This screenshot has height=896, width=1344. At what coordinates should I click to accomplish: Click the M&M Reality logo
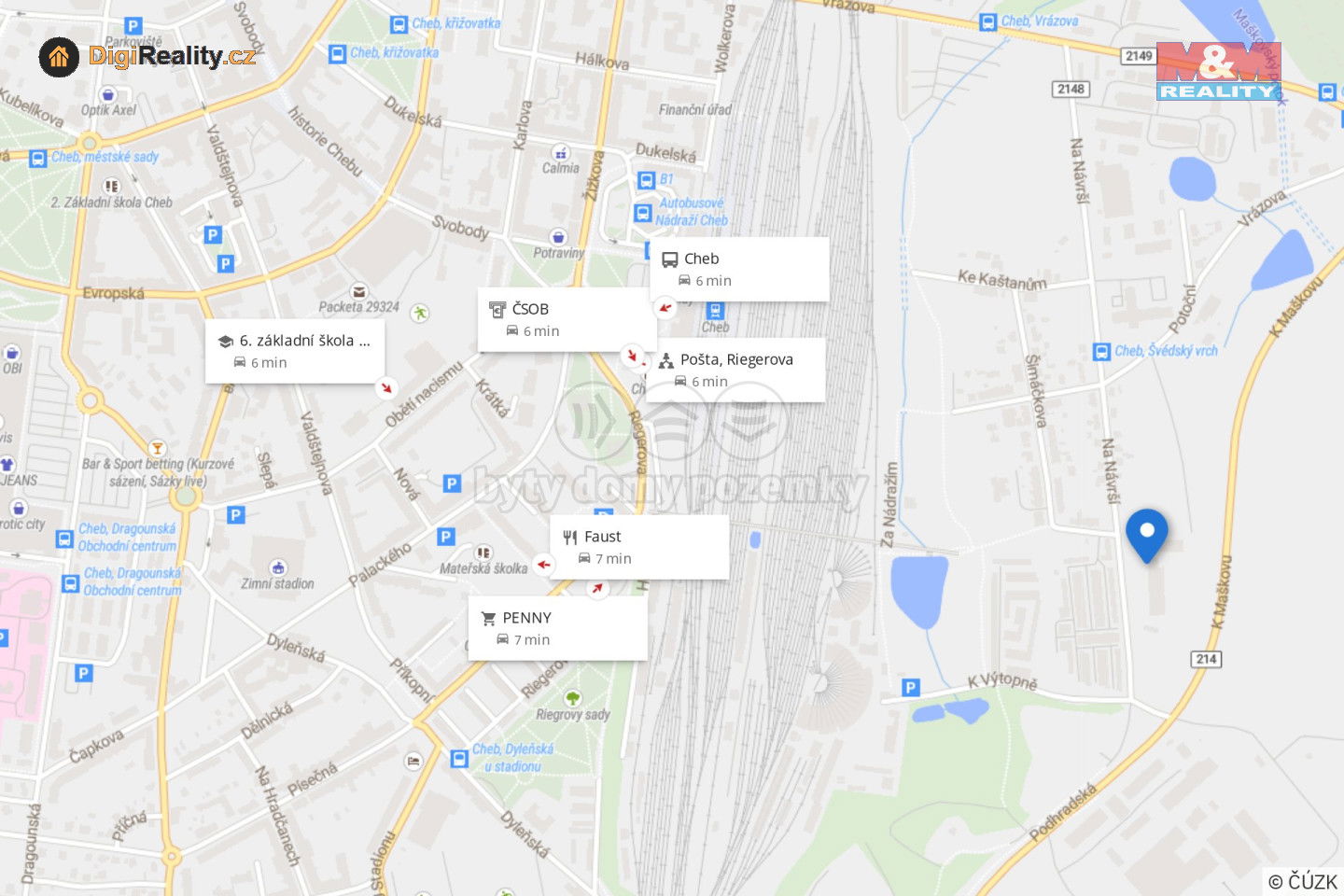pos(1218,71)
